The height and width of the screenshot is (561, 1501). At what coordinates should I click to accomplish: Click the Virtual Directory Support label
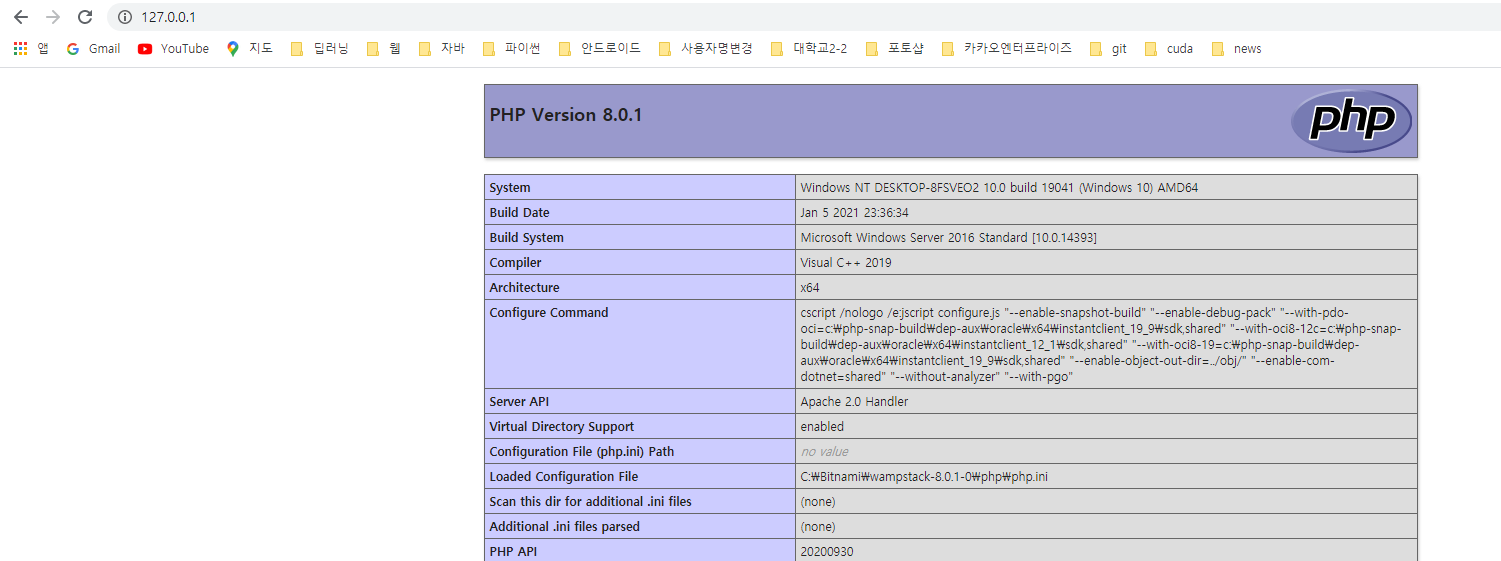[562, 427]
